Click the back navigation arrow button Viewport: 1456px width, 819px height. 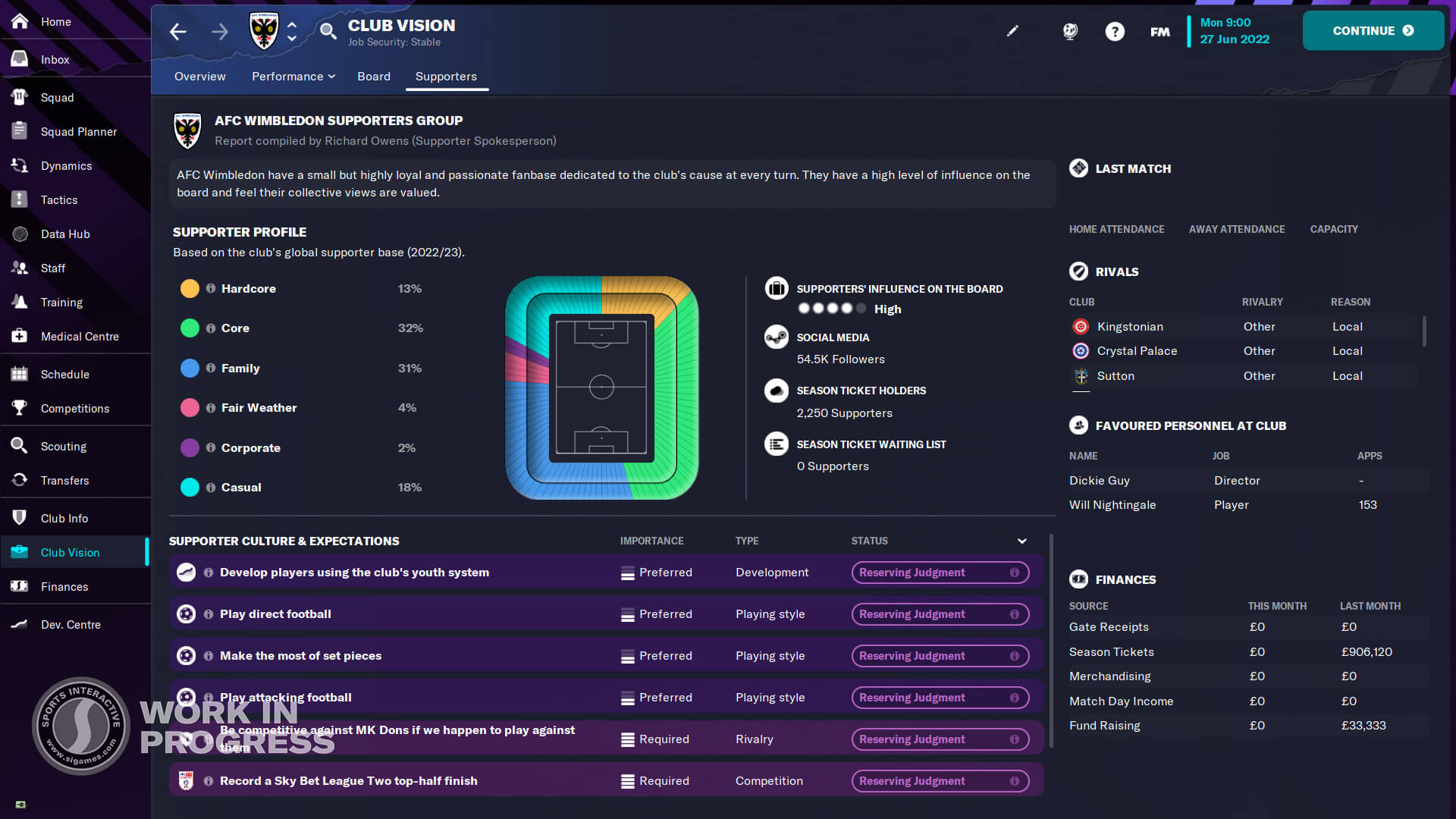pyautogui.click(x=177, y=31)
